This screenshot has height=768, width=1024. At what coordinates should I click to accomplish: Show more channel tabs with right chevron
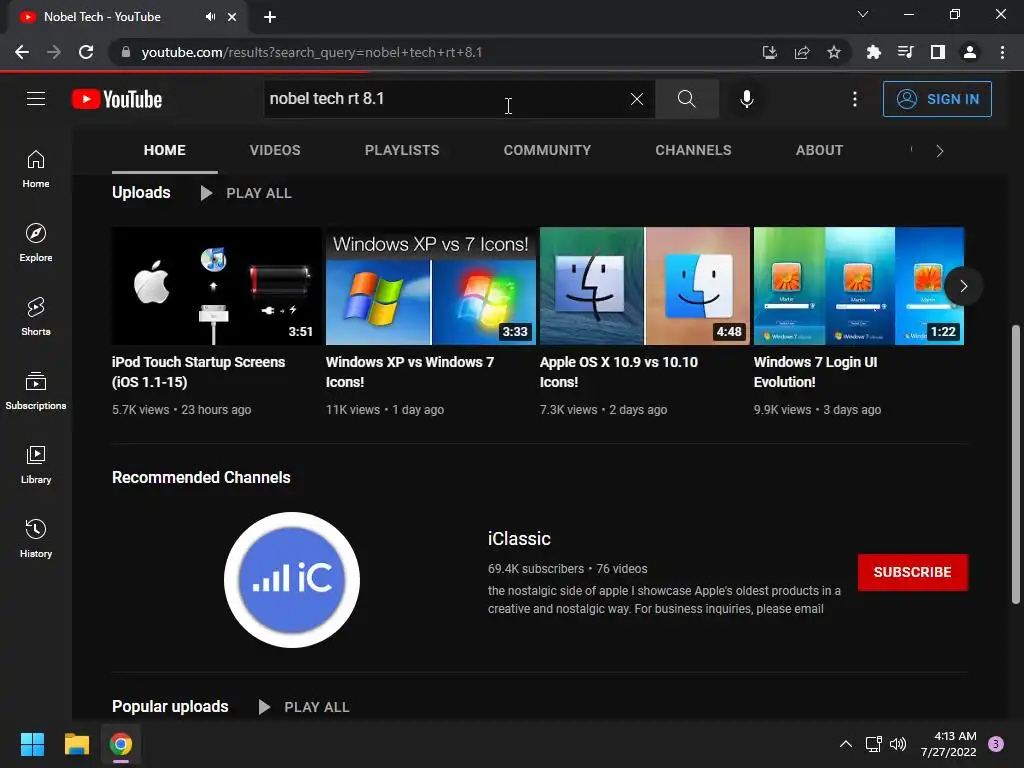coord(939,151)
